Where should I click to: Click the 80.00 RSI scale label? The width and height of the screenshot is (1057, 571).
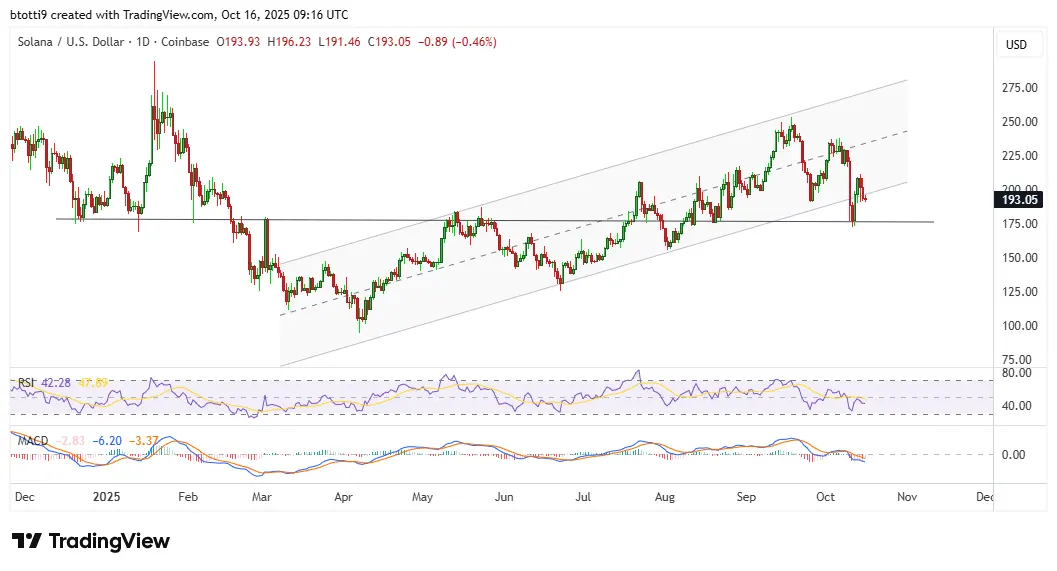[x=1015, y=373]
